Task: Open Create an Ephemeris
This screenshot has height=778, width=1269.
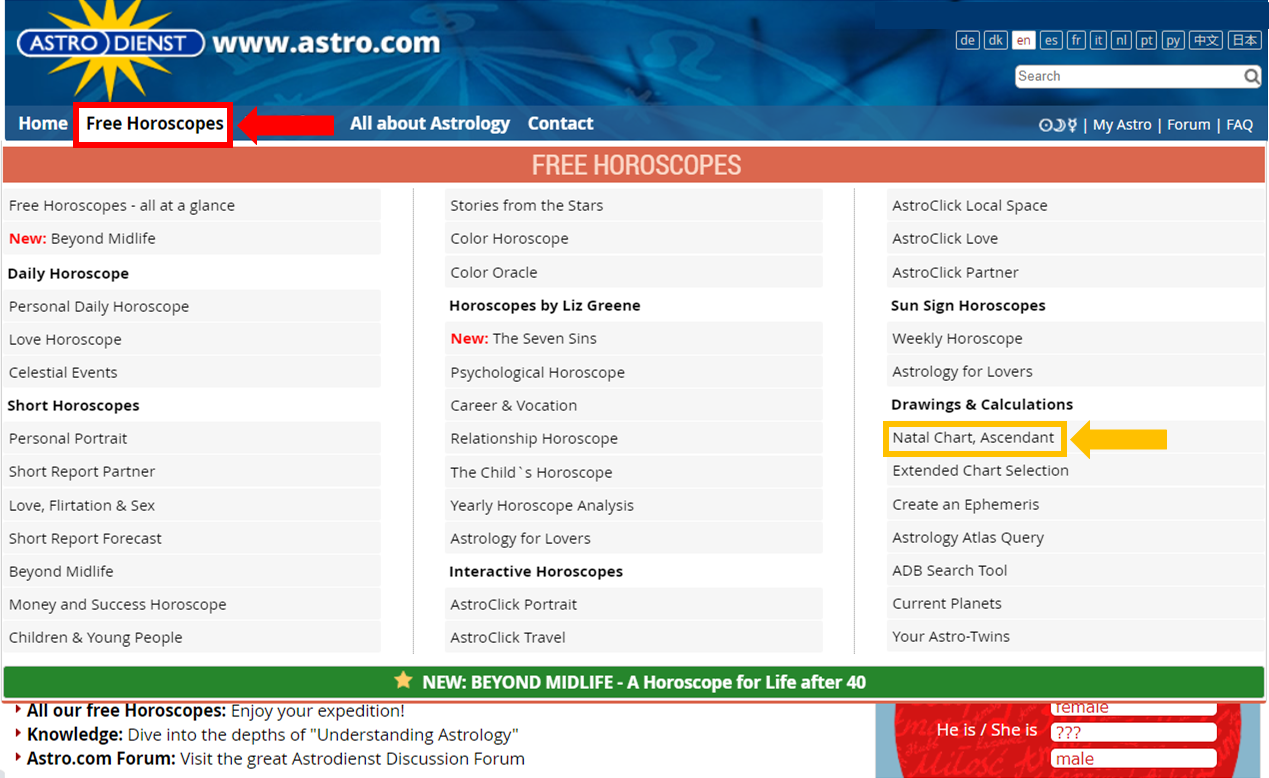Action: point(1076,504)
